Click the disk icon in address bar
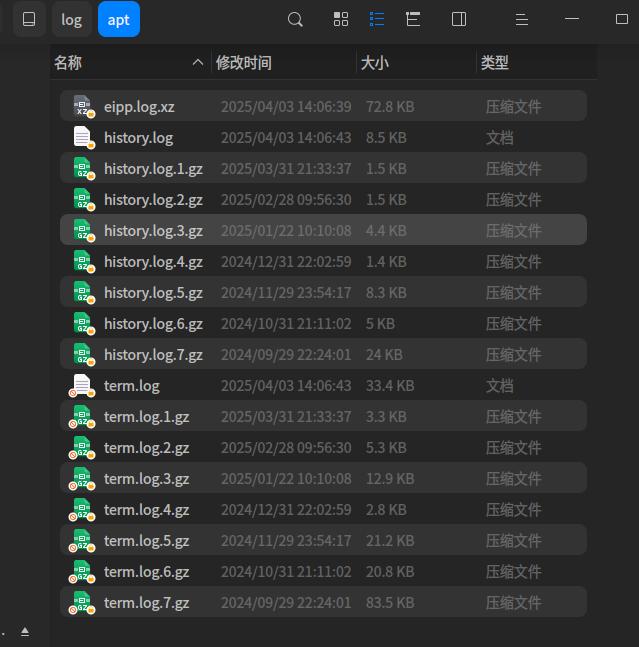Image resolution: width=639 pixels, height=647 pixels. coord(29,19)
